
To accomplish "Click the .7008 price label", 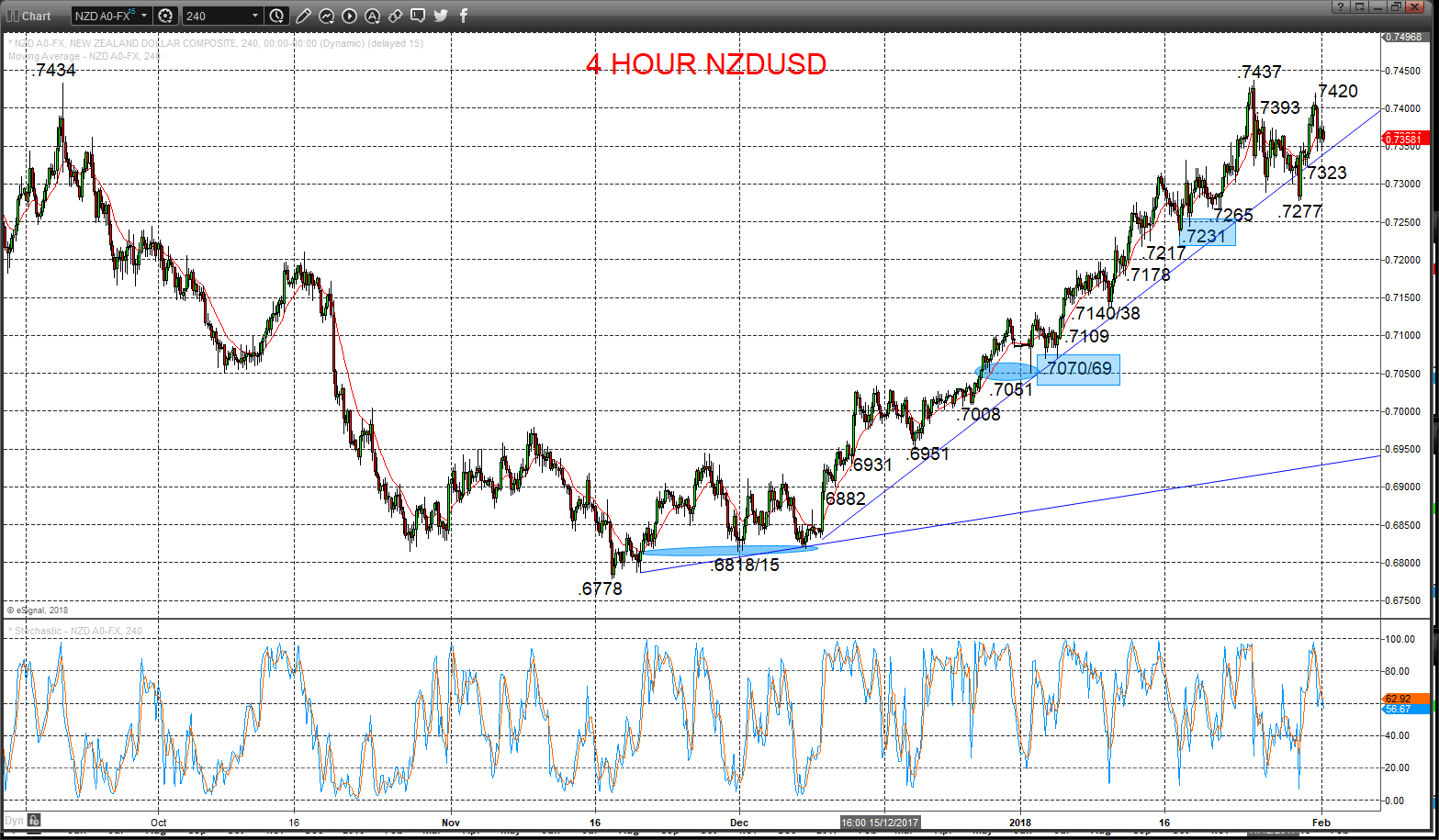I will tap(978, 415).
